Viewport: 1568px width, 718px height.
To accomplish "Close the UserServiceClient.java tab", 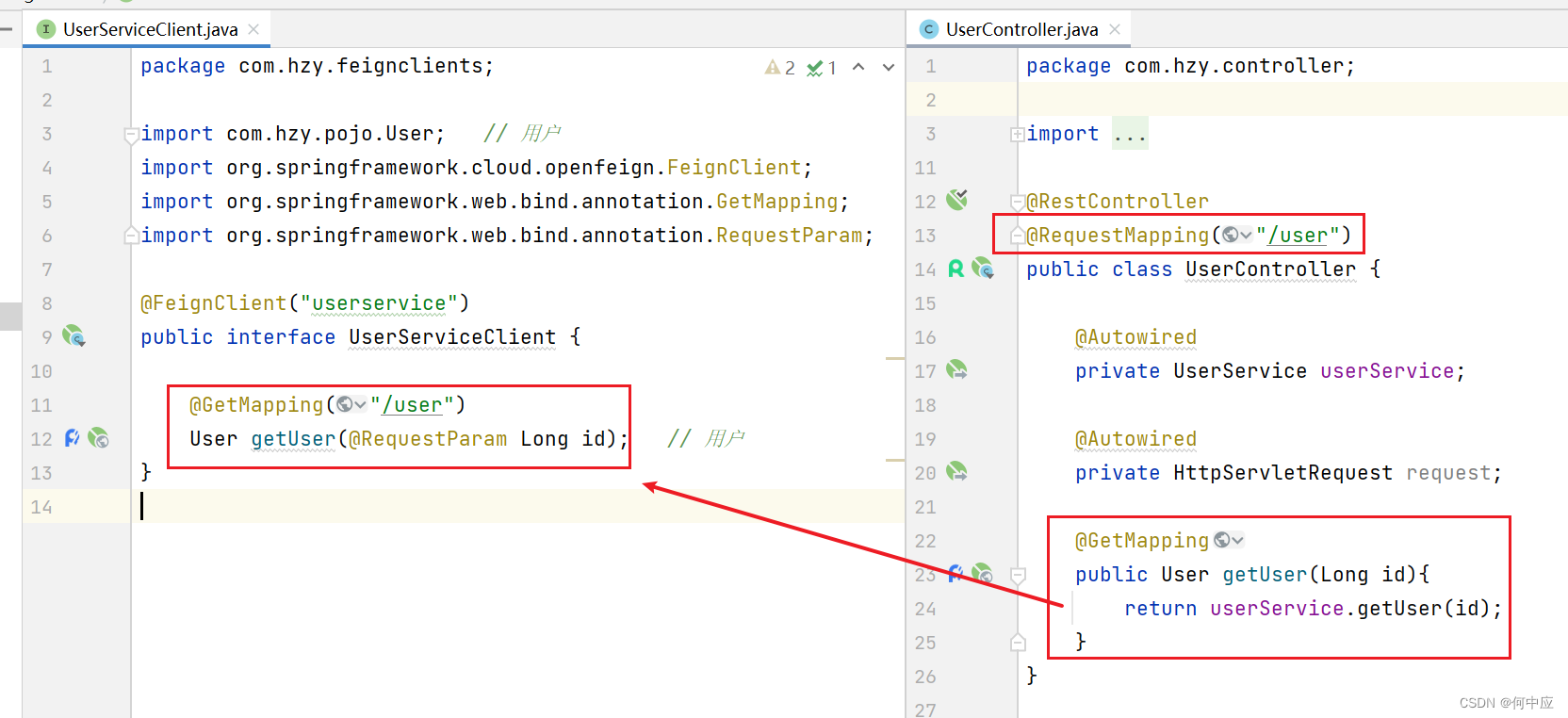I will [x=253, y=29].
